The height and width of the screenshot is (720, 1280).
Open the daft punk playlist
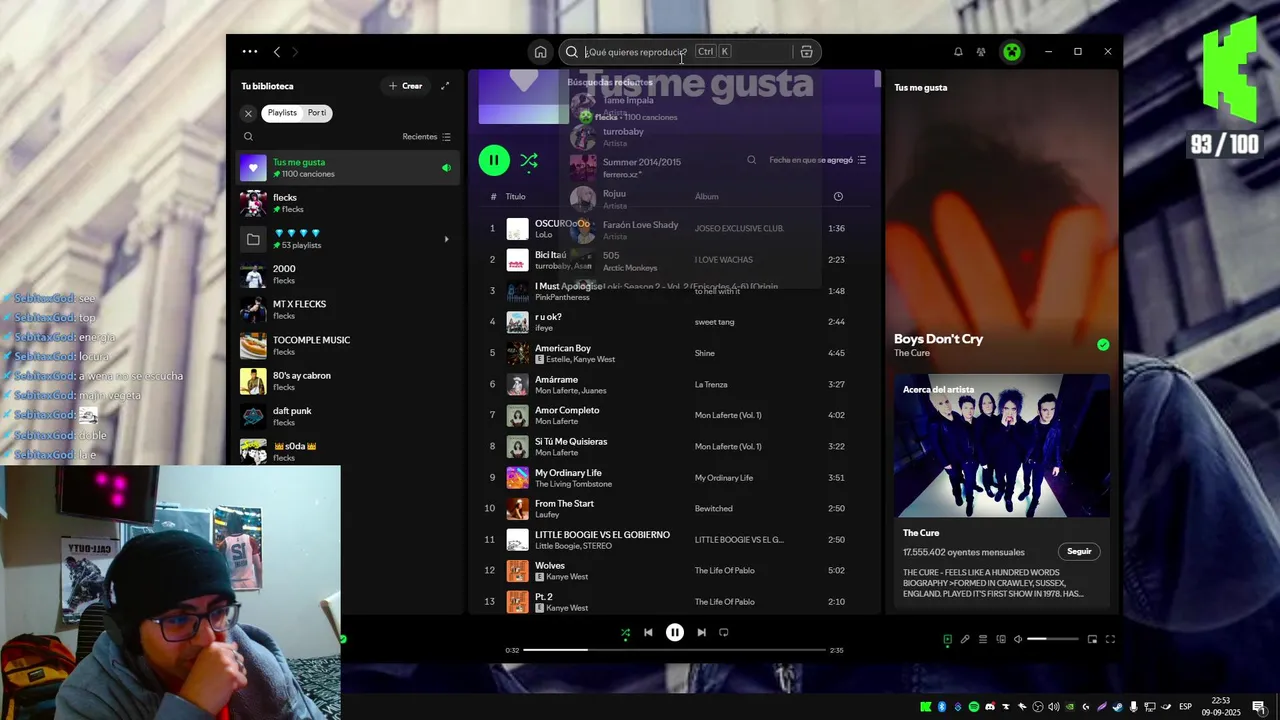[x=348, y=417]
